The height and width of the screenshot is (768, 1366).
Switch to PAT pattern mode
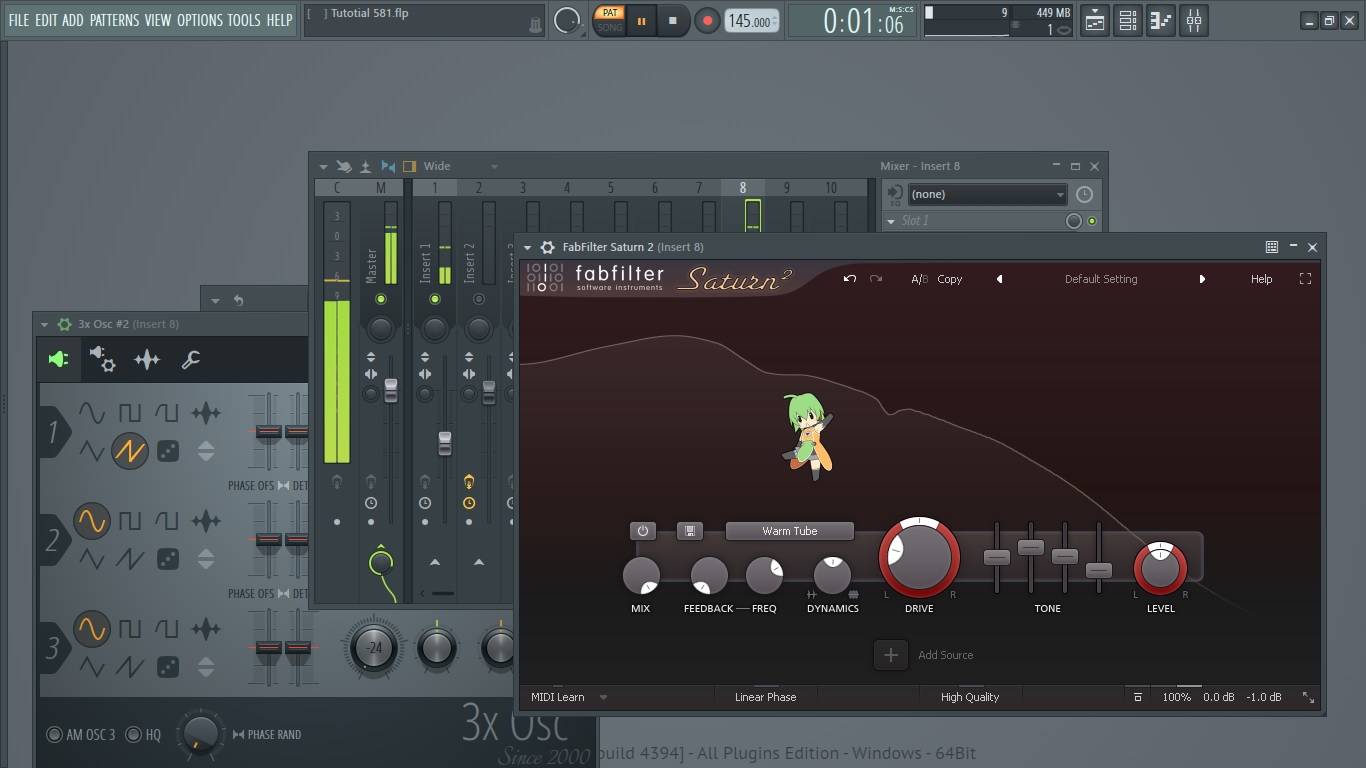(x=609, y=13)
